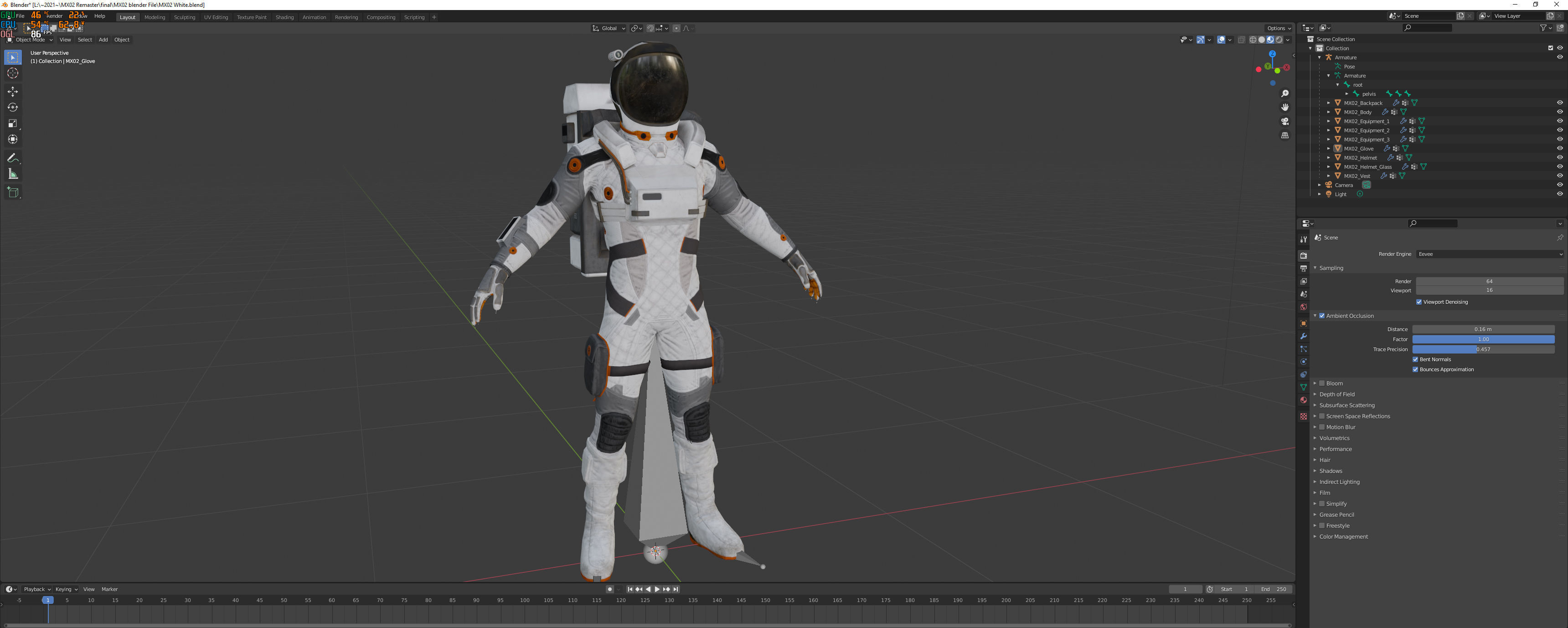Disable the Ambient Occlusion checkbox
Viewport: 1568px width, 628px height.
click(x=1322, y=316)
